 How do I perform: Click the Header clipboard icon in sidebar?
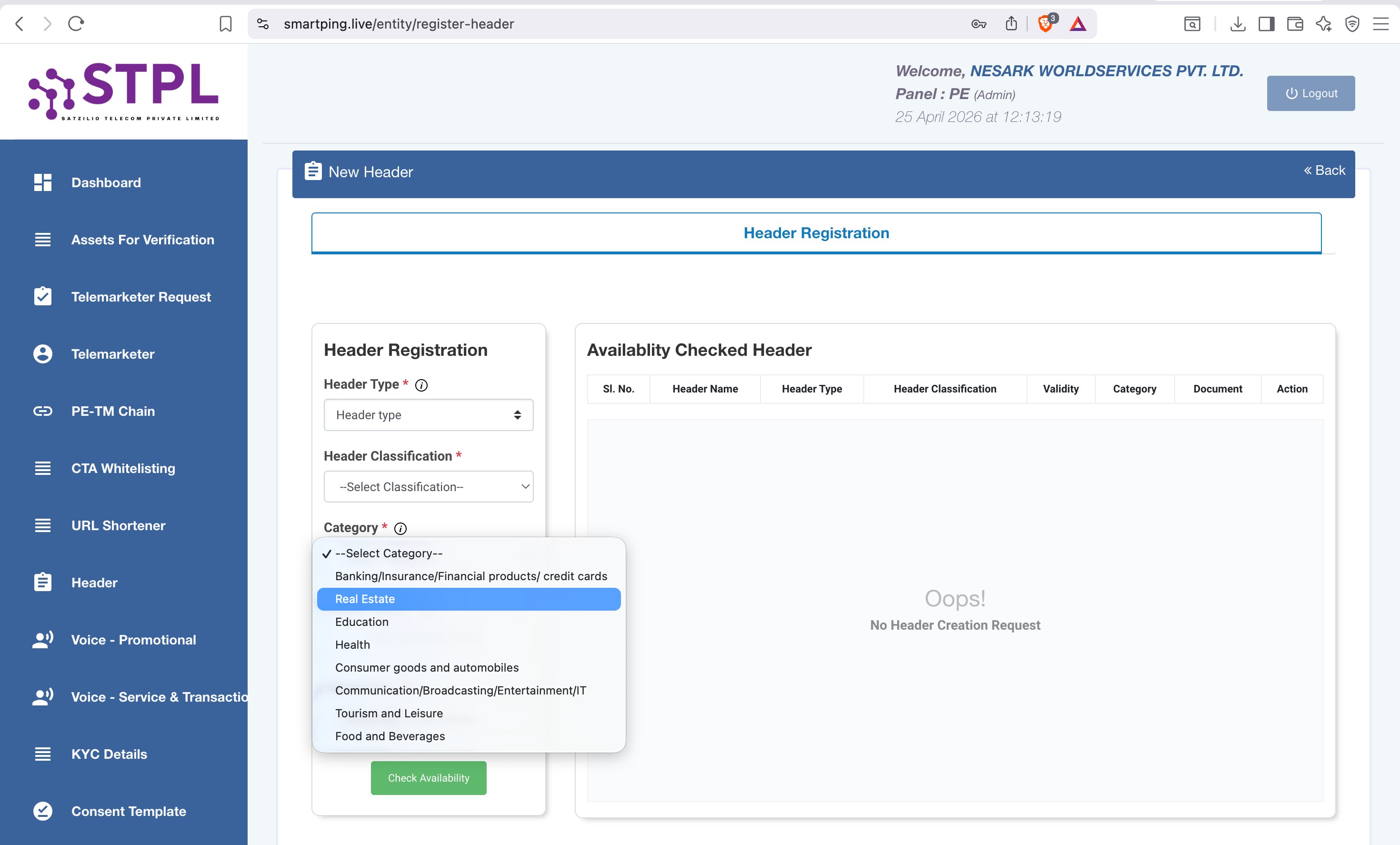(x=42, y=583)
